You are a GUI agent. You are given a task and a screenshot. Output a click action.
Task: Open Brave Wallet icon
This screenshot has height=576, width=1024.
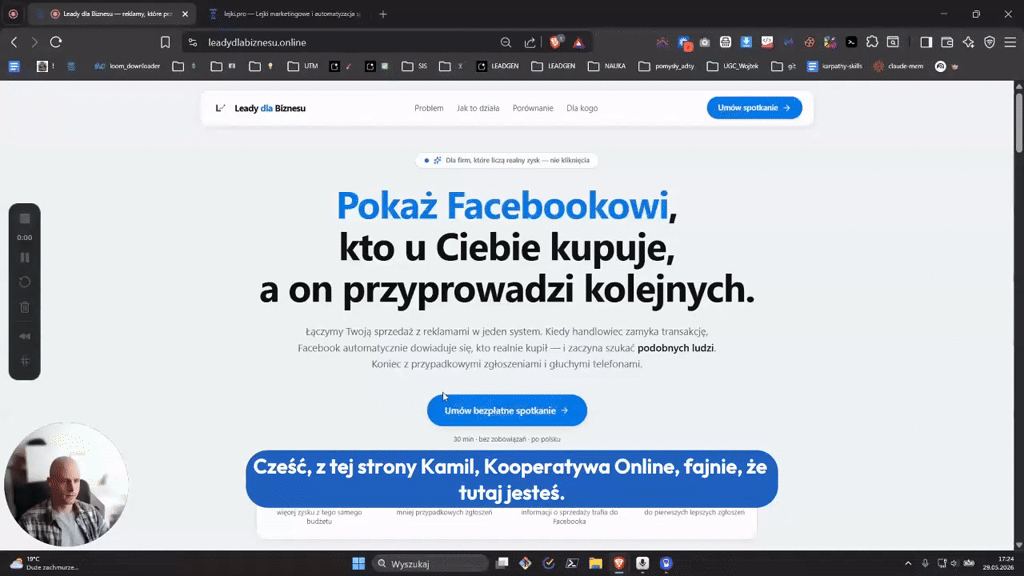pos(947,42)
